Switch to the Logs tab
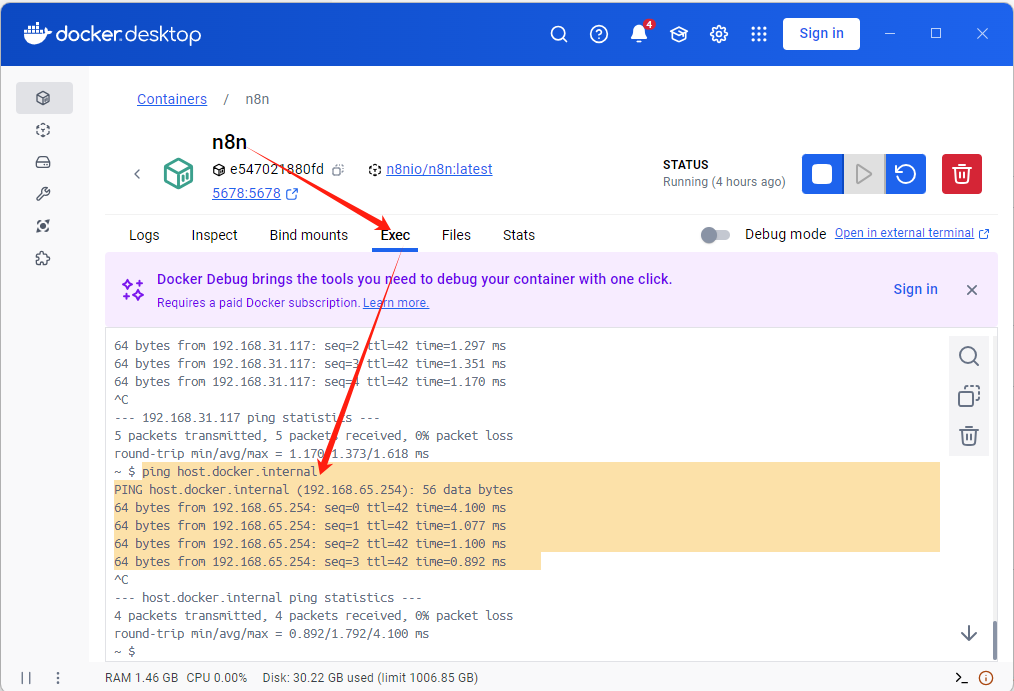Screen dimensions: 1014x691 (144, 235)
